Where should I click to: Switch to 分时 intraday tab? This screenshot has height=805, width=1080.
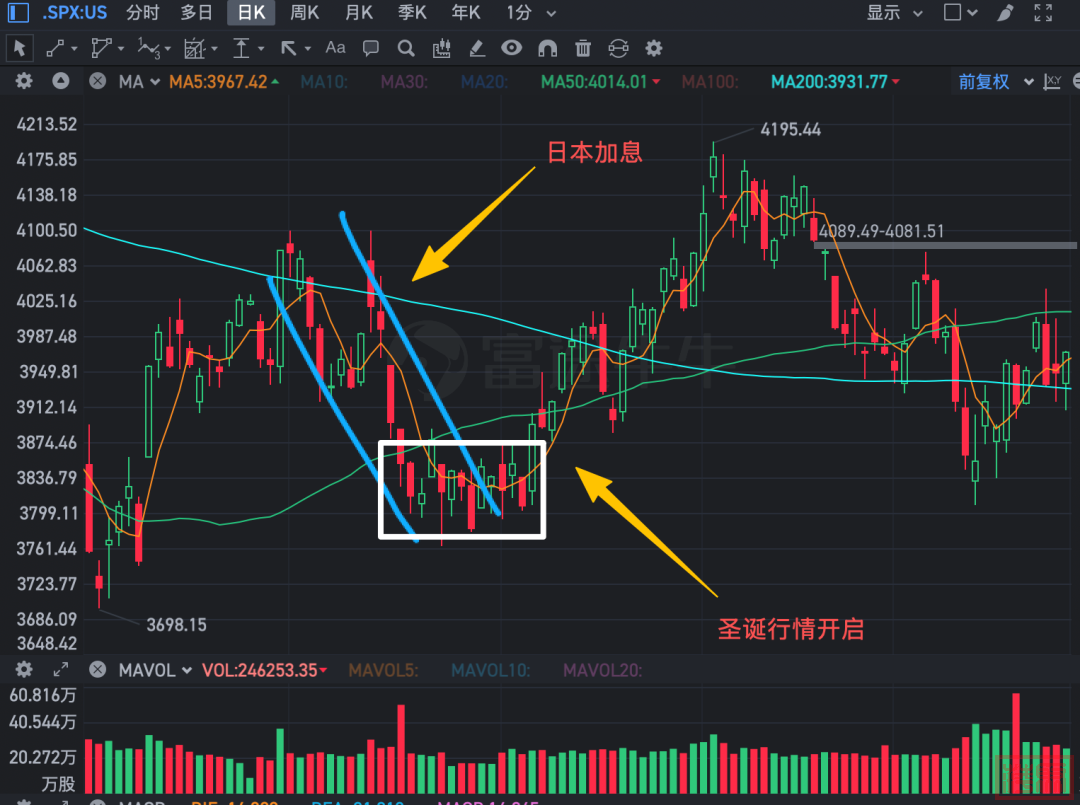(143, 13)
